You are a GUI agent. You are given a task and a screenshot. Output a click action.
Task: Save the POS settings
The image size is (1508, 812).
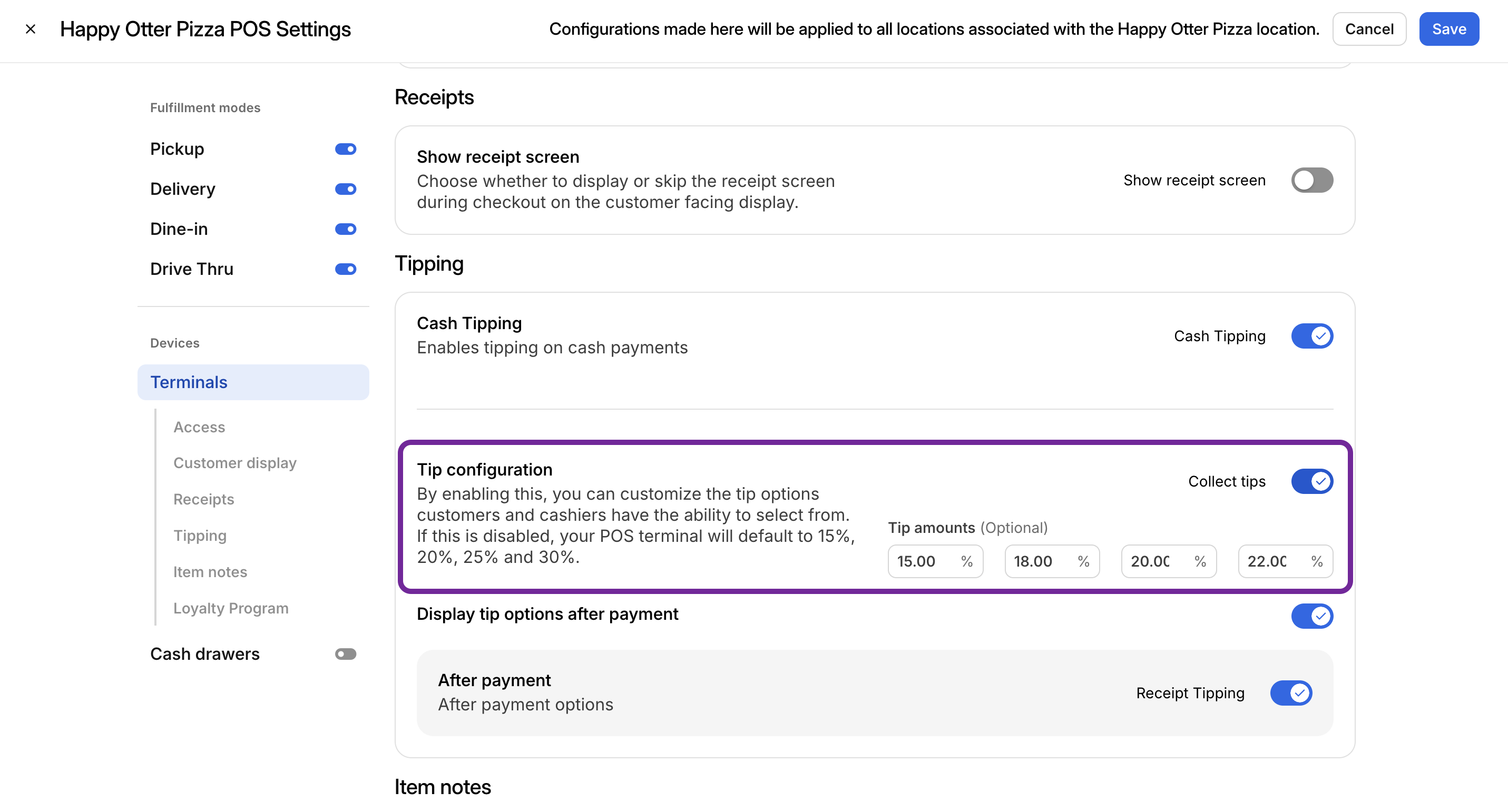(x=1449, y=28)
